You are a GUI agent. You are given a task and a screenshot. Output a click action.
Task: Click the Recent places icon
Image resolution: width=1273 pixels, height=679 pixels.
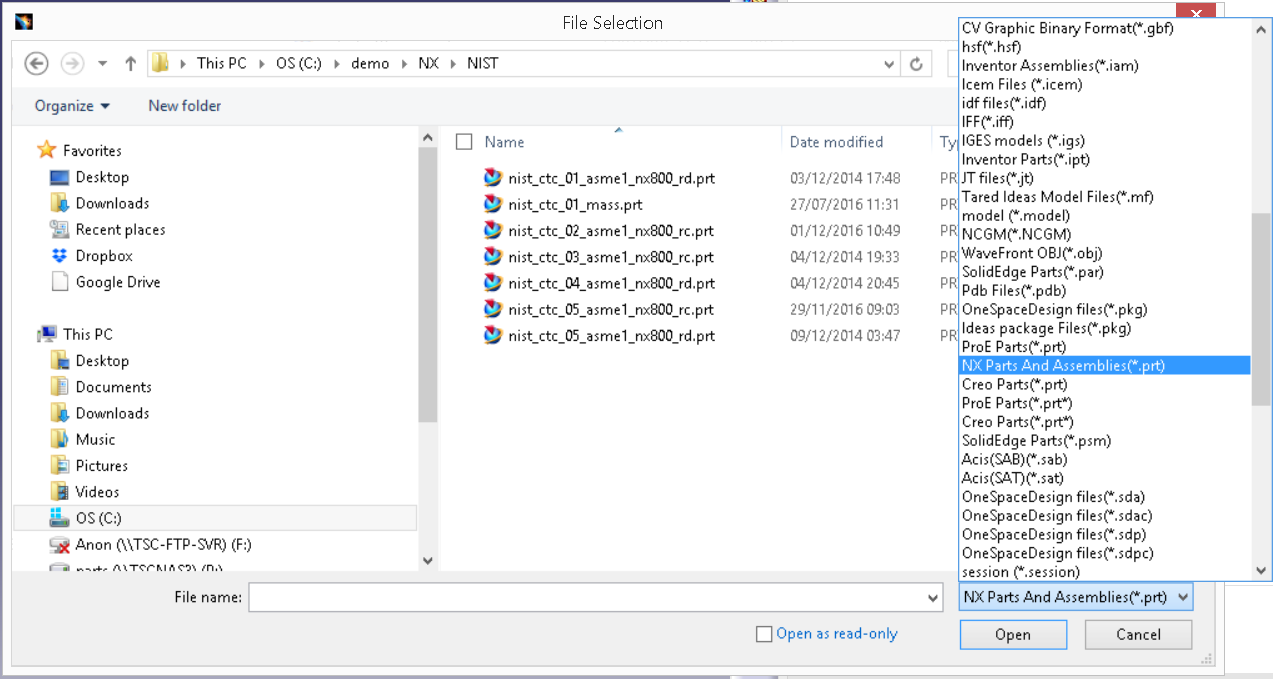[60, 229]
